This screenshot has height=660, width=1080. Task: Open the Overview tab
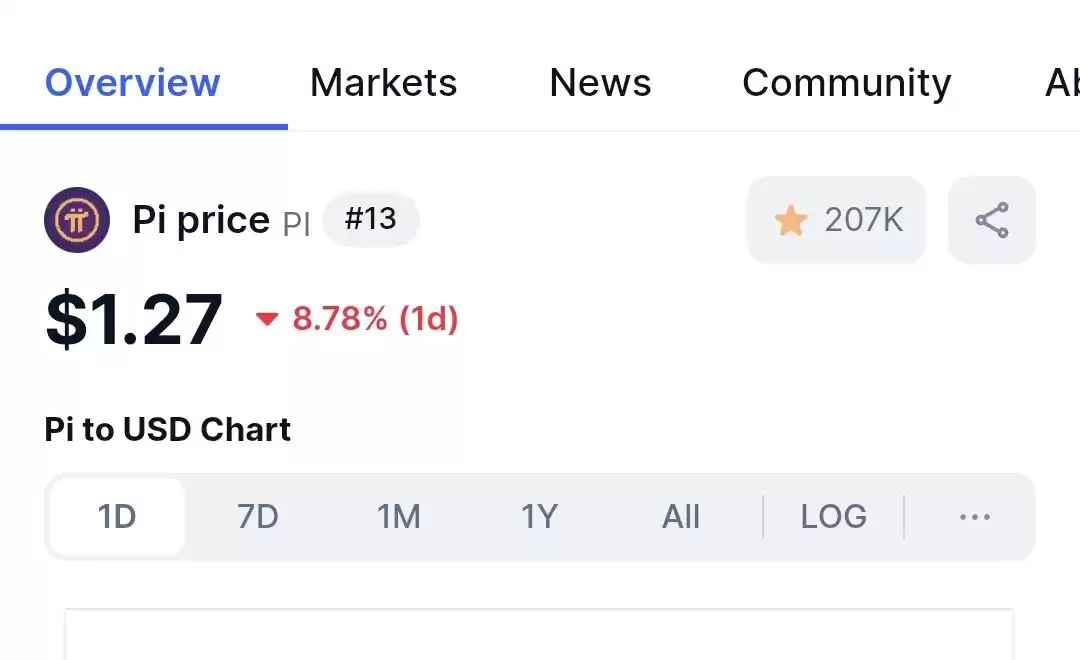point(132,83)
